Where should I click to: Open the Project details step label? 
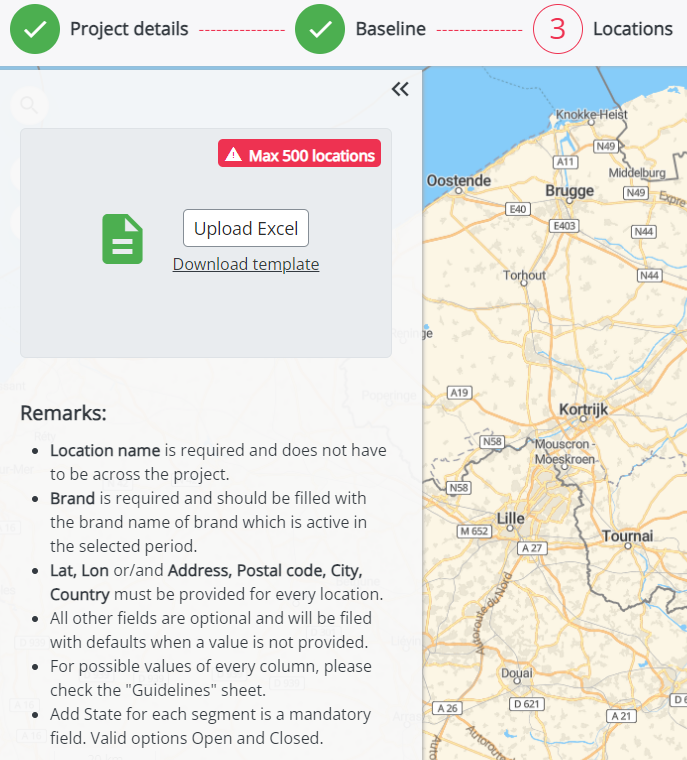(129, 29)
